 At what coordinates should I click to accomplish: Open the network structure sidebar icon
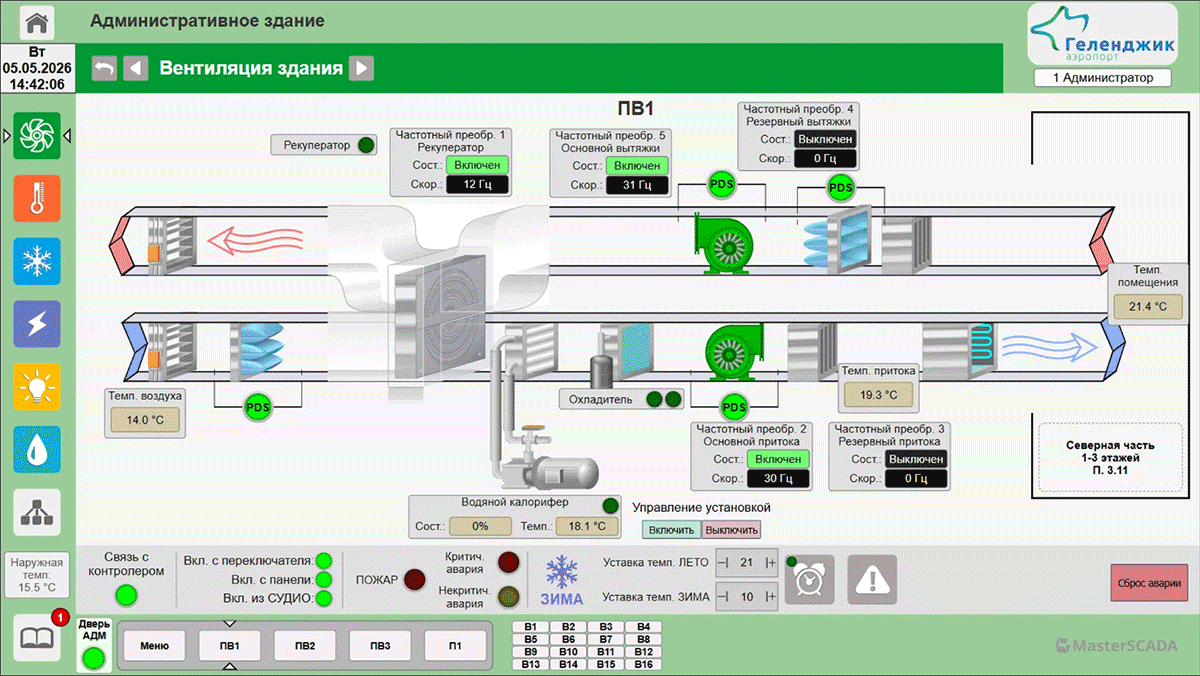37,512
